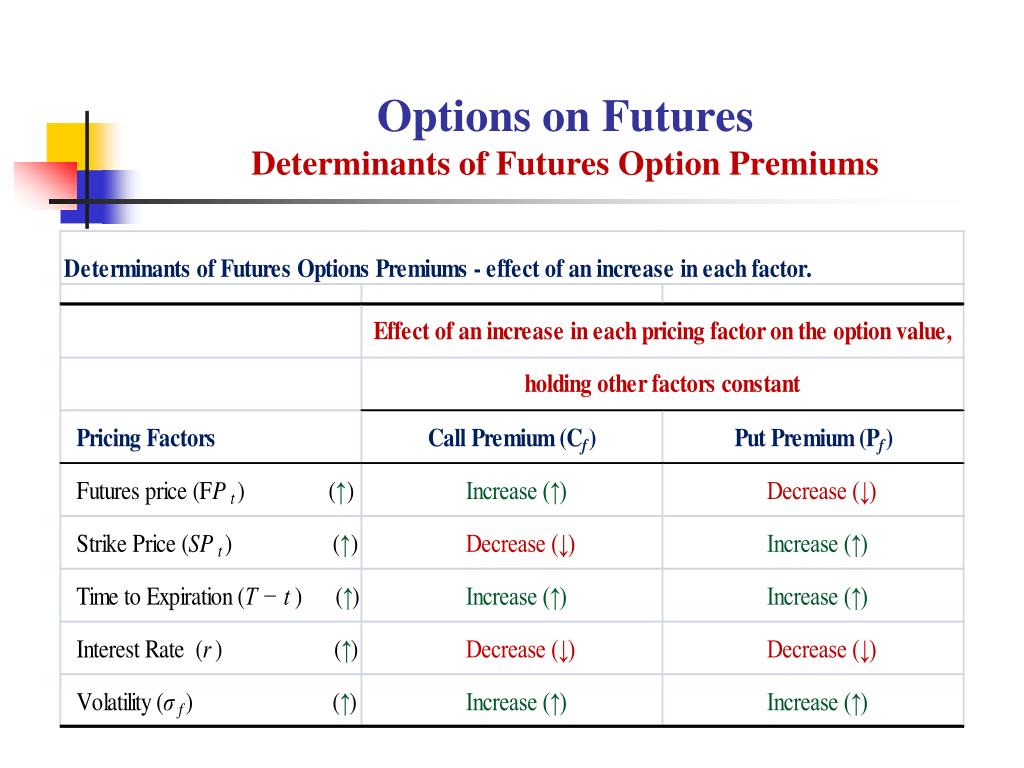
Task: Click the red square in slide logo
Action: [x=47, y=184]
